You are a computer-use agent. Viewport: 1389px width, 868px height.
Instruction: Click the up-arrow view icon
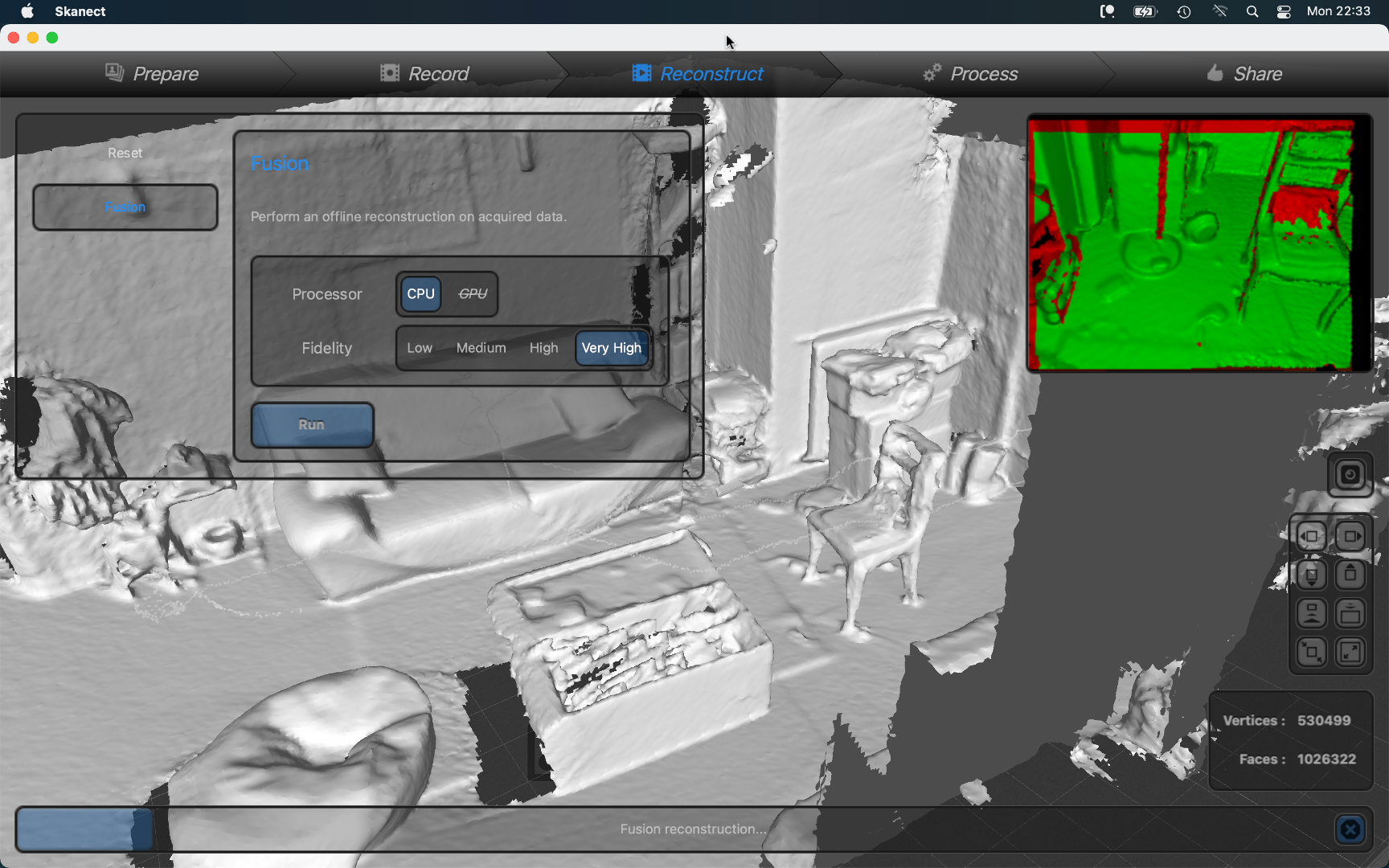1350,575
